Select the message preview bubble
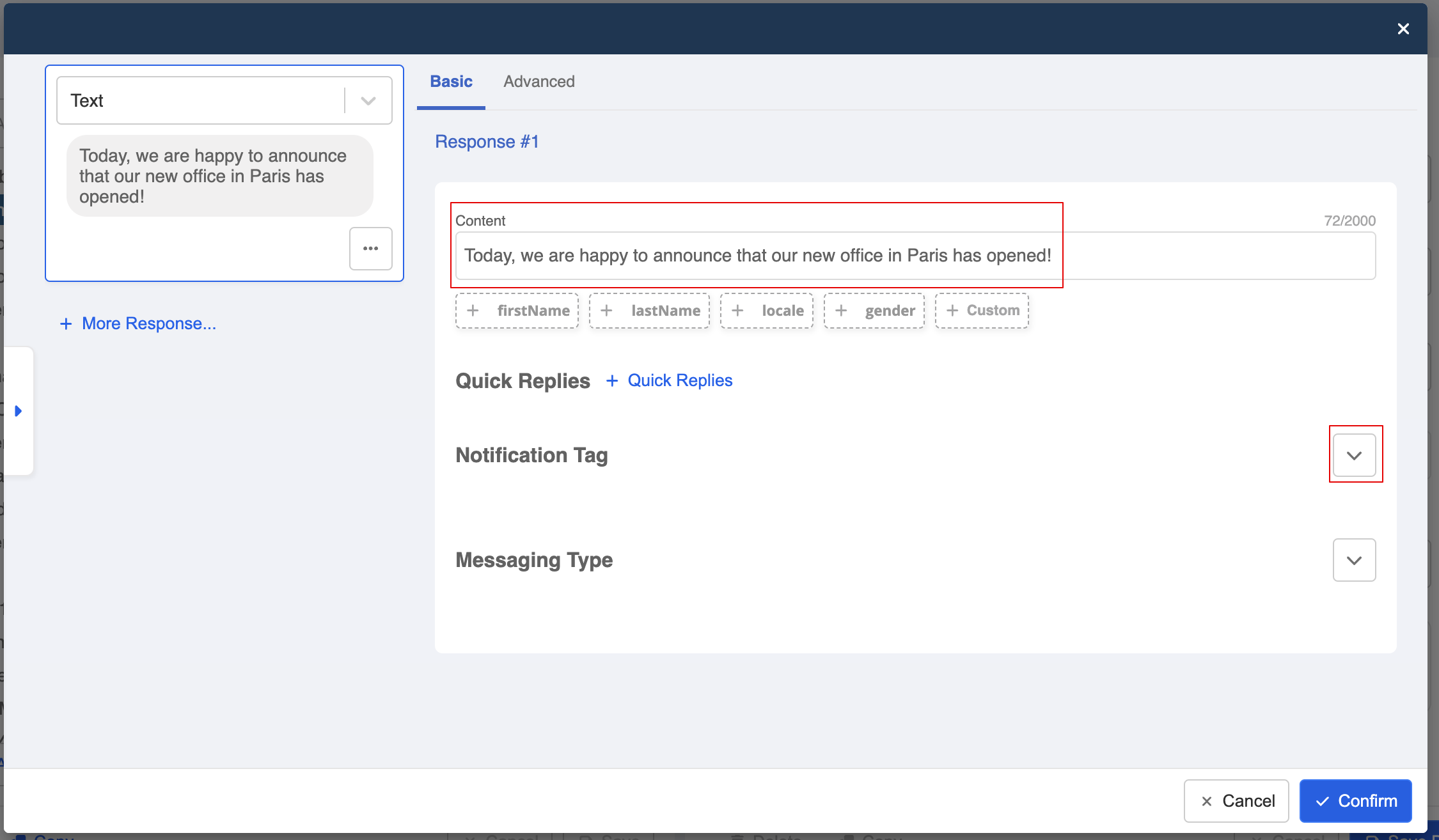Image resolution: width=1439 pixels, height=840 pixels. pyautogui.click(x=219, y=176)
